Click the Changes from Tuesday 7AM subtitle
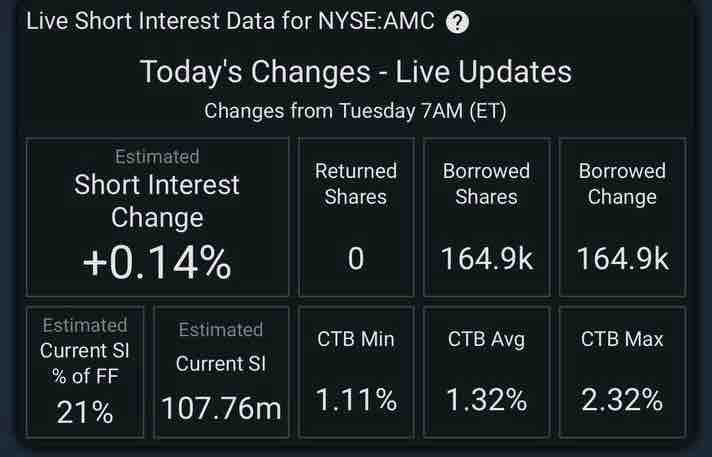 pos(356,110)
